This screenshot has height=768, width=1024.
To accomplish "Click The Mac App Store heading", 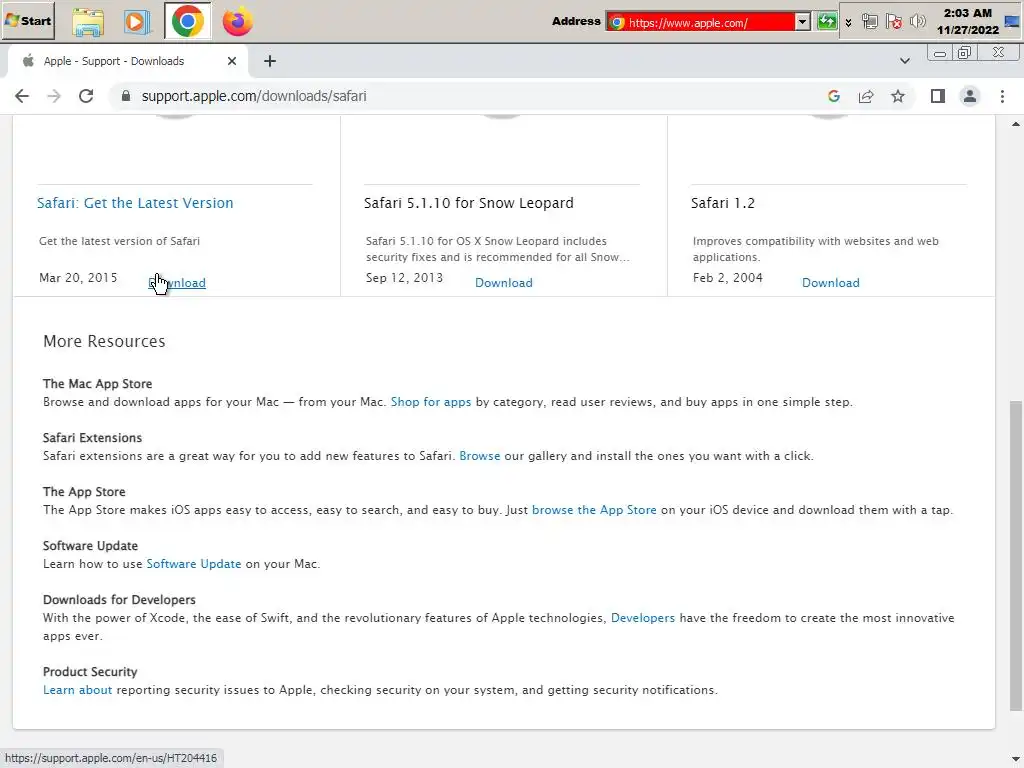I will point(97,383).
